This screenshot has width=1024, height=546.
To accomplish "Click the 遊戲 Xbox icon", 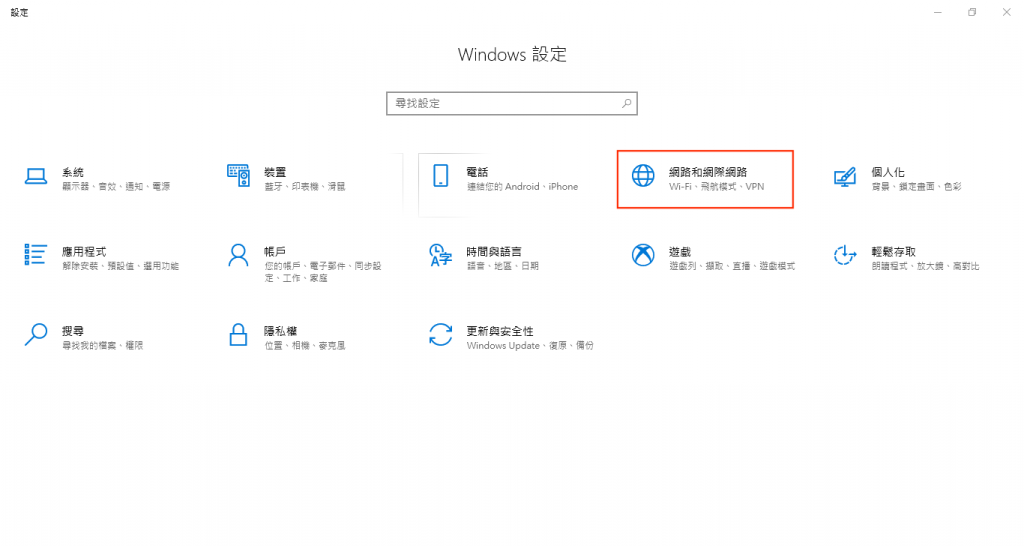I will [x=643, y=255].
